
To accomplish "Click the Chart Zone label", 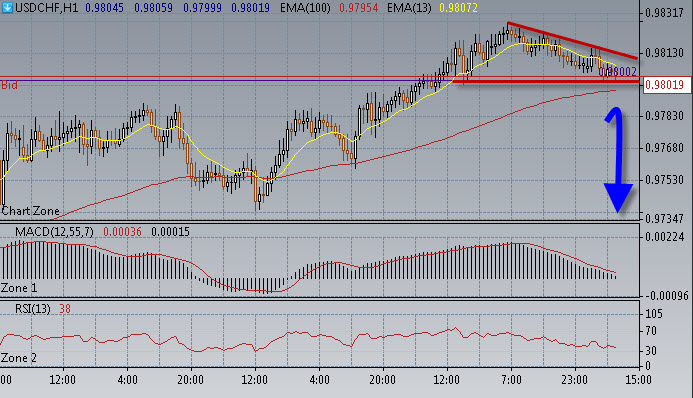I will coord(30,211).
